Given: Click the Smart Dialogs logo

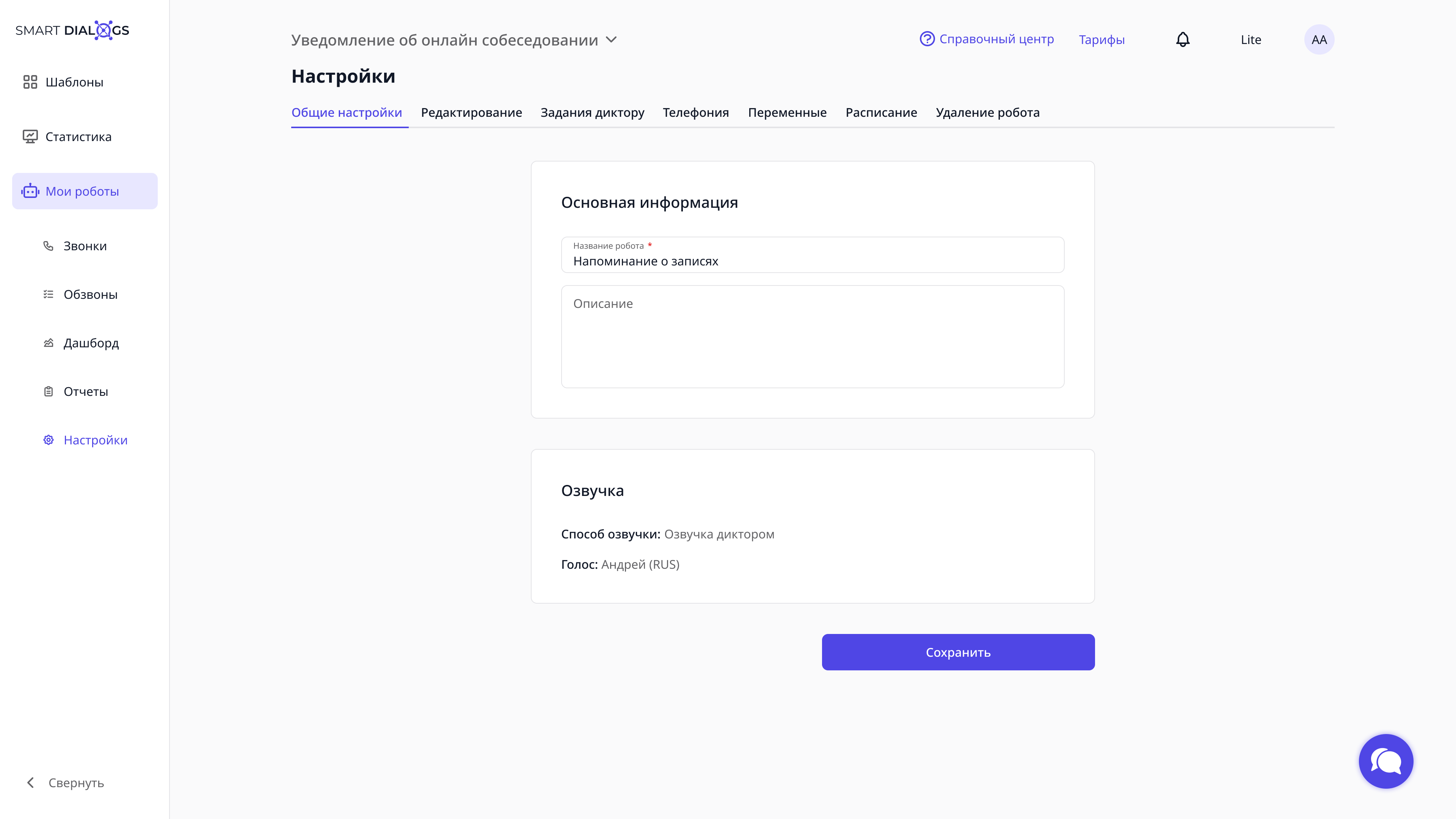Looking at the screenshot, I should click(72, 30).
